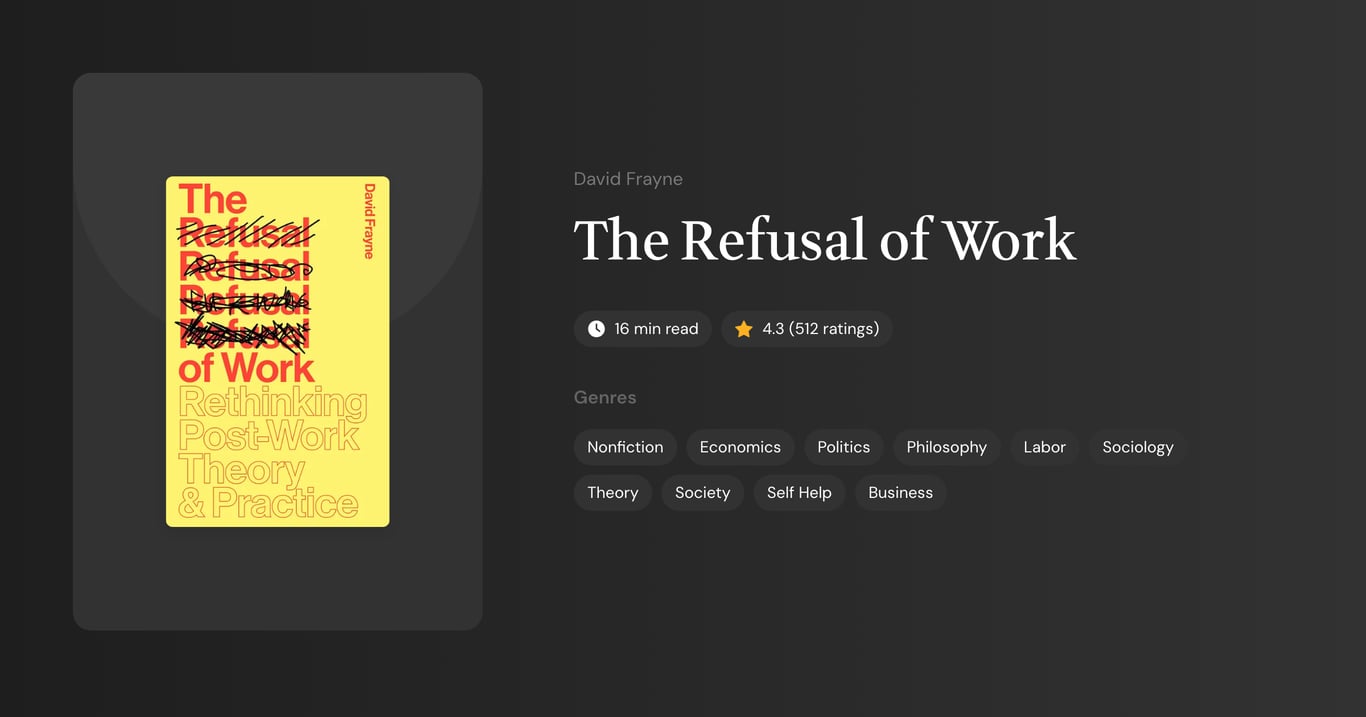Click the Genres section heading
This screenshot has height=717, width=1366.
click(605, 397)
